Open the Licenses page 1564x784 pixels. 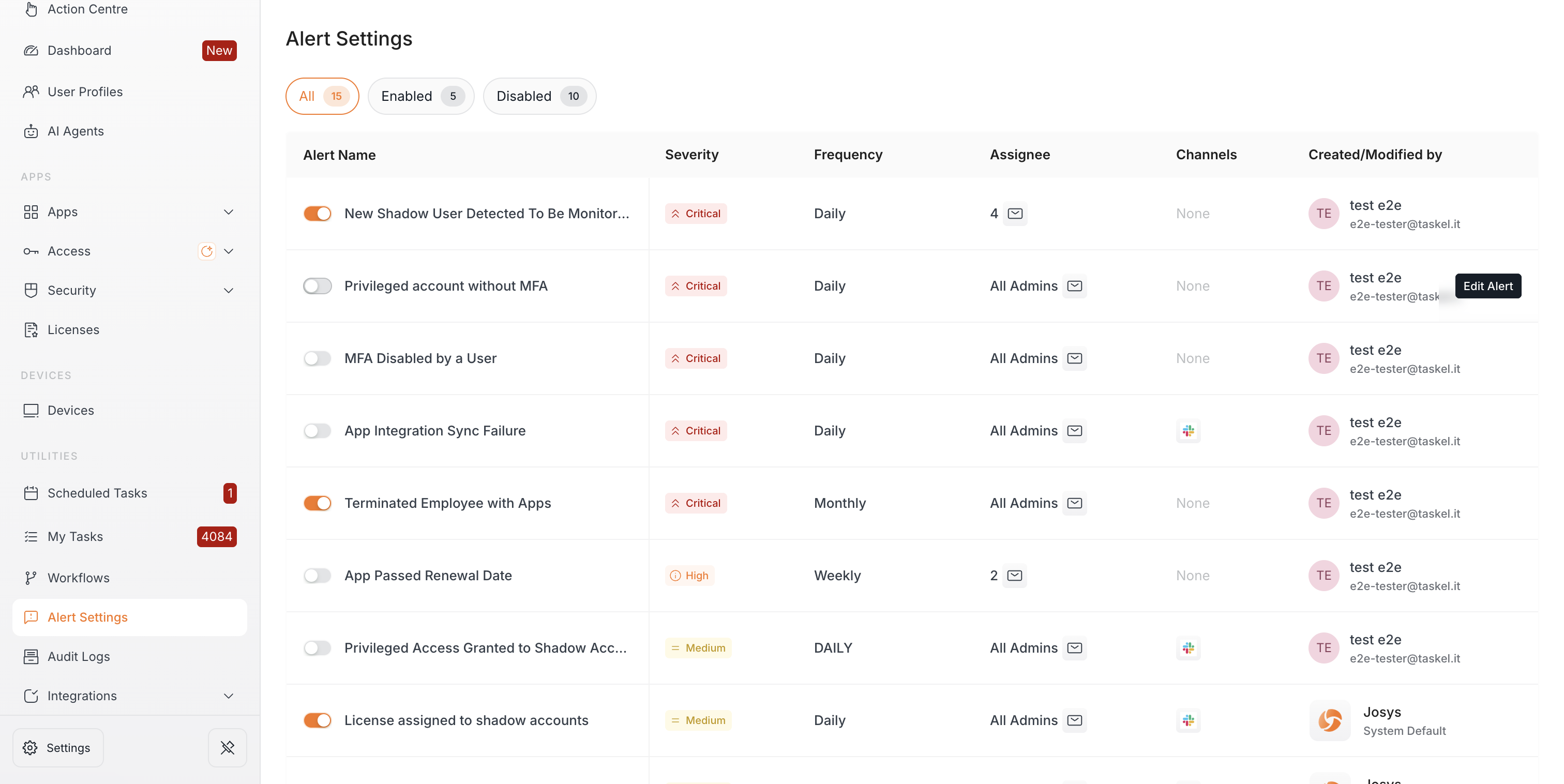[x=73, y=330]
